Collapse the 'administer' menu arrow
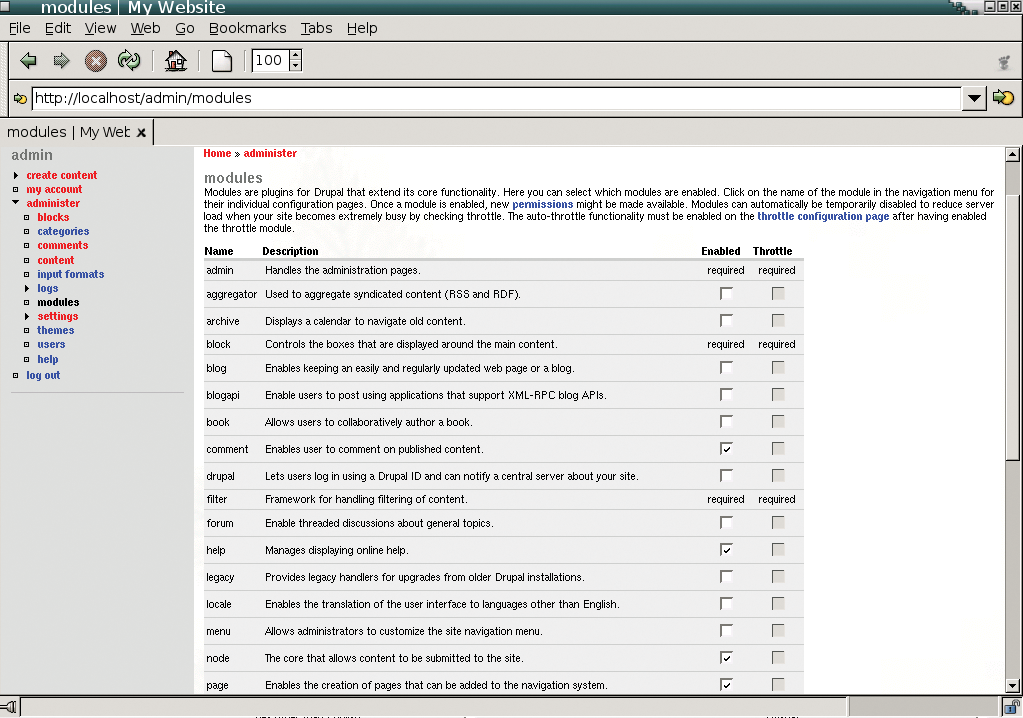The height and width of the screenshot is (718, 1023). pos(16,203)
